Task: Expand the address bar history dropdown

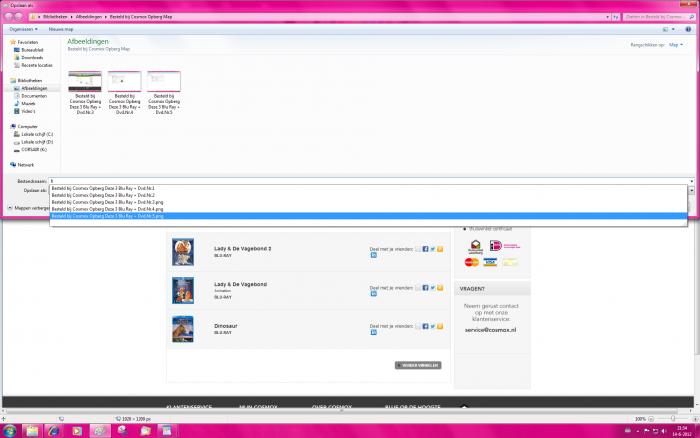Action: coord(608,17)
